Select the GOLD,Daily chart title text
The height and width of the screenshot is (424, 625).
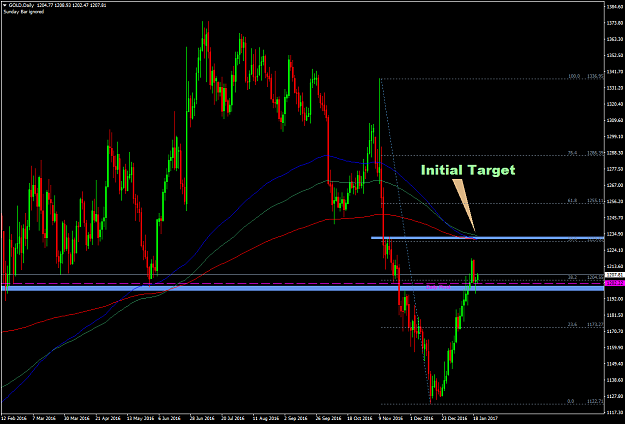24,7
